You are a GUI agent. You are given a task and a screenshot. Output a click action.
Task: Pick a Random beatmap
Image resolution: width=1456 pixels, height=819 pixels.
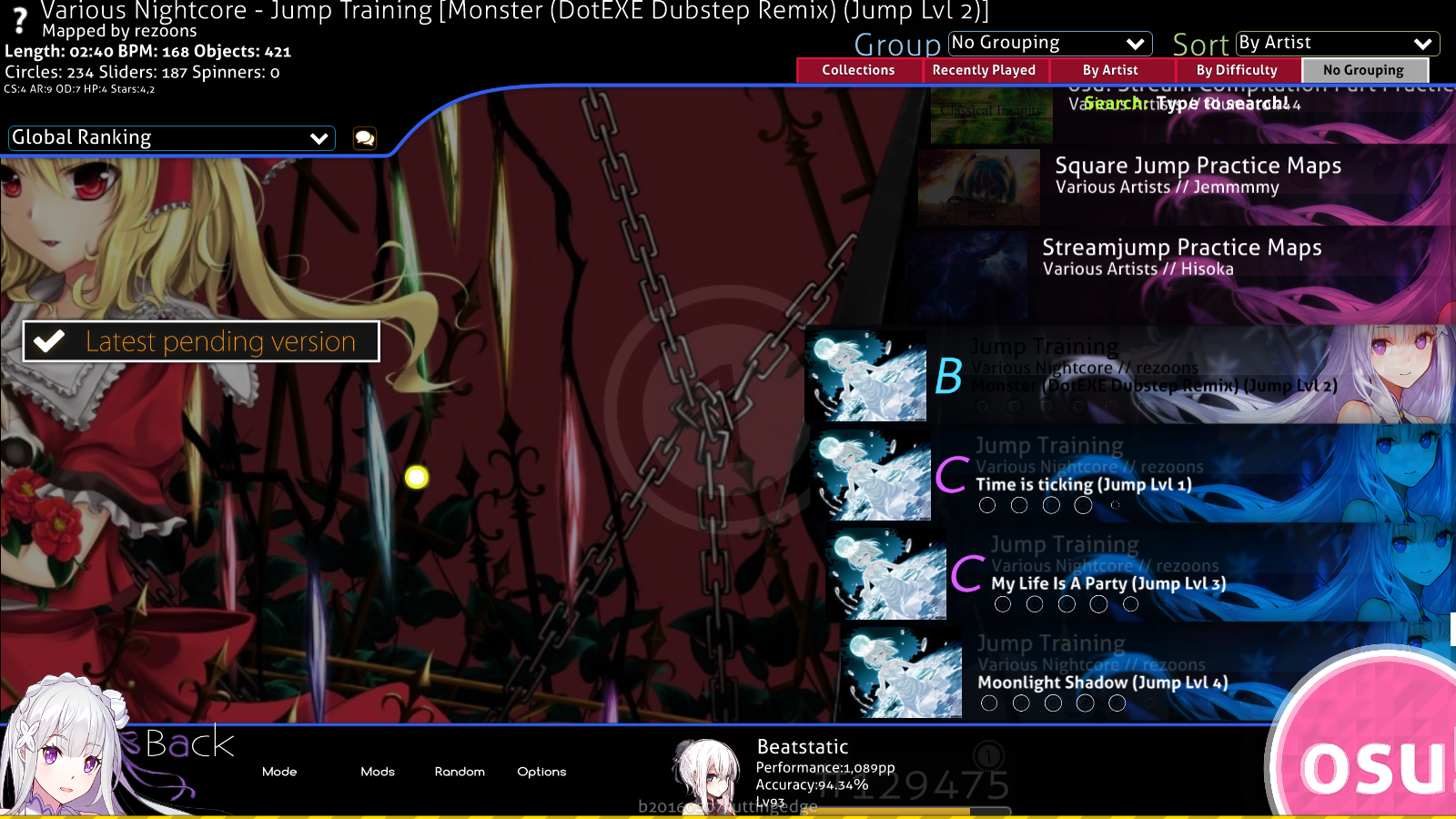(460, 772)
